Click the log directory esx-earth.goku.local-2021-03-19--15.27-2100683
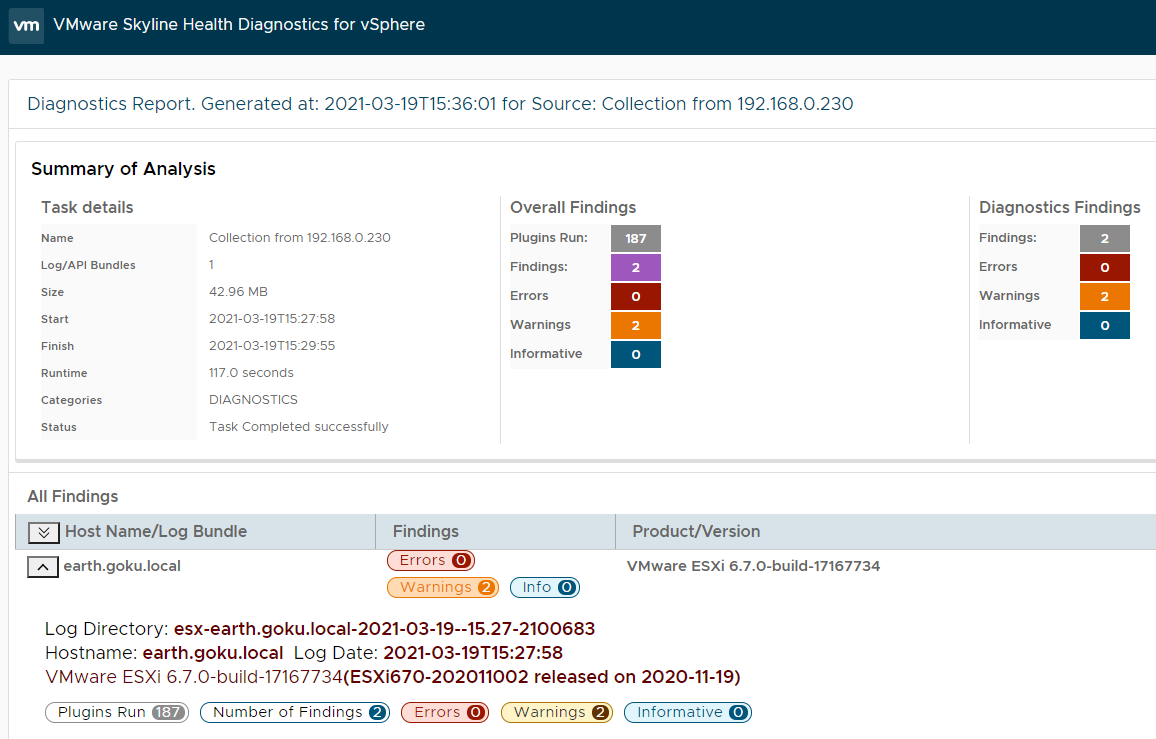Screen dimensions: 1156x739 coord(384,629)
